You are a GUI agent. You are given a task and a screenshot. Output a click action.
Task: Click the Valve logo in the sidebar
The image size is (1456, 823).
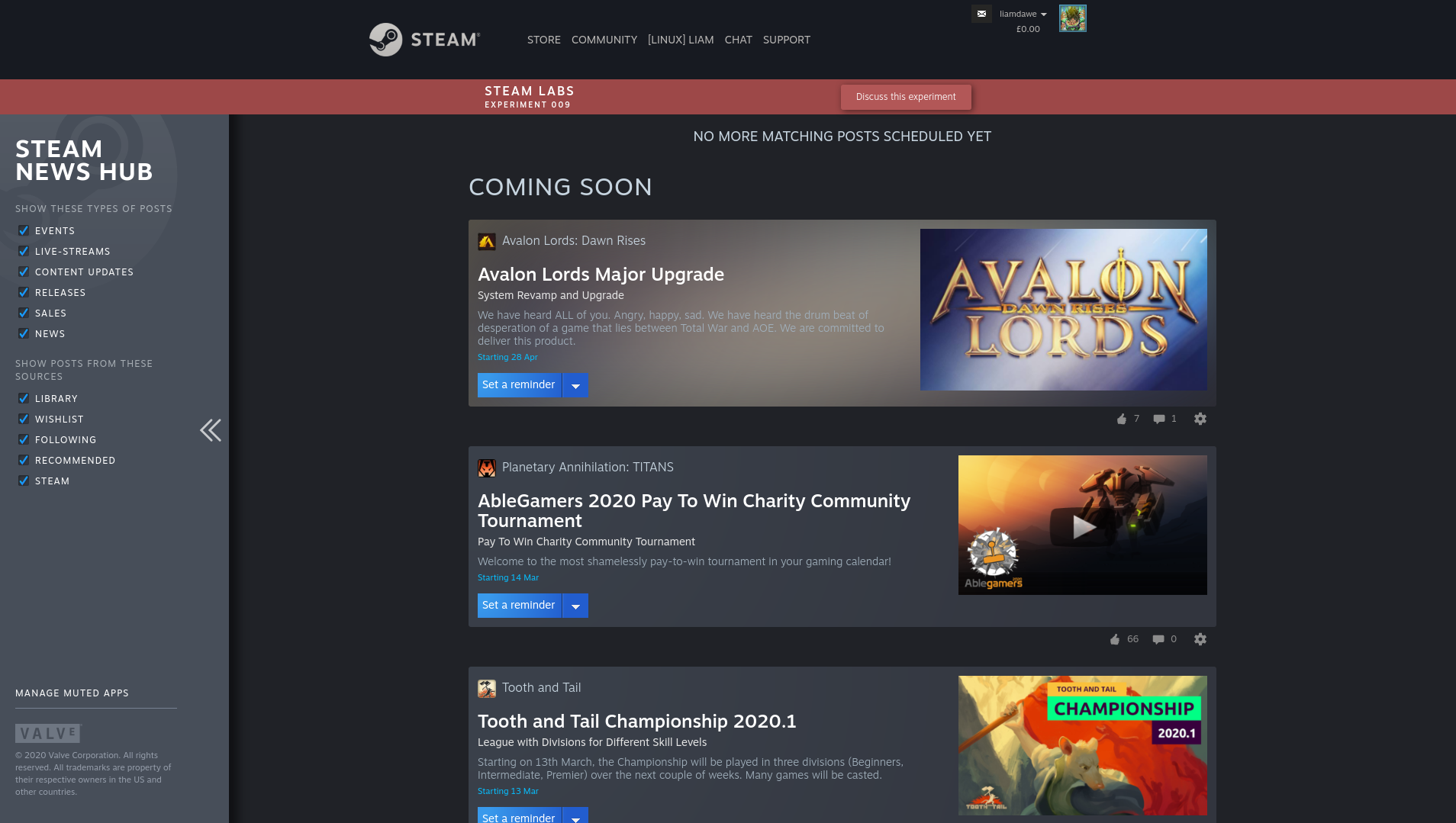tap(48, 733)
